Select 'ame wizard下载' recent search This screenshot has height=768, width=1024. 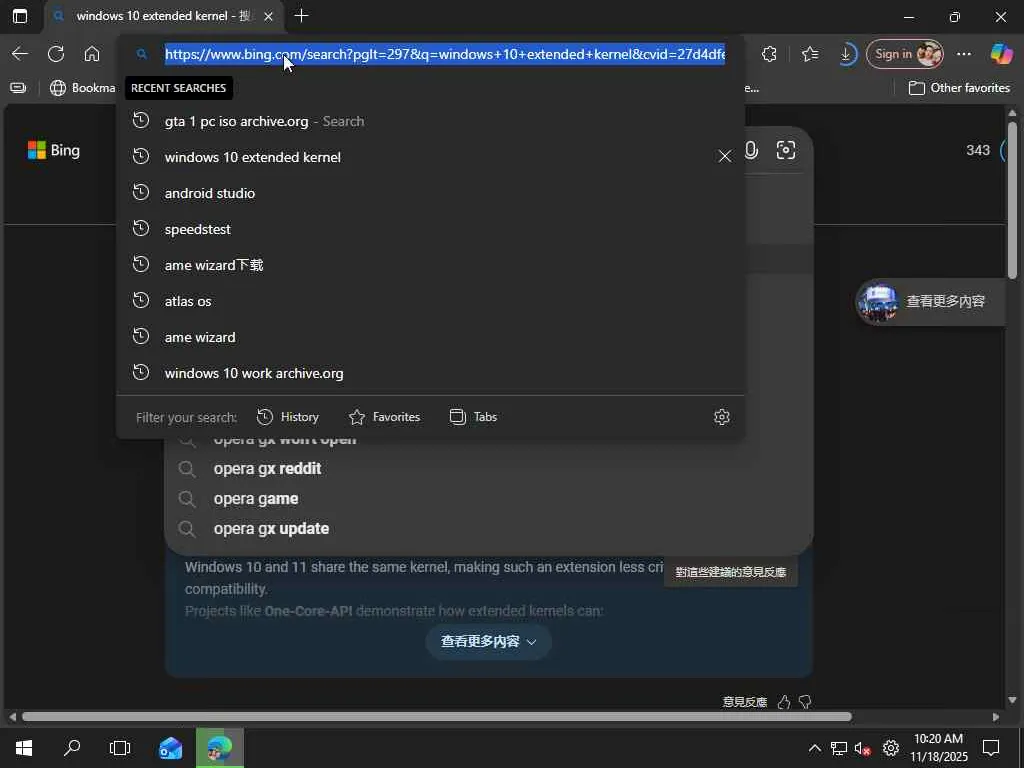pos(430,265)
